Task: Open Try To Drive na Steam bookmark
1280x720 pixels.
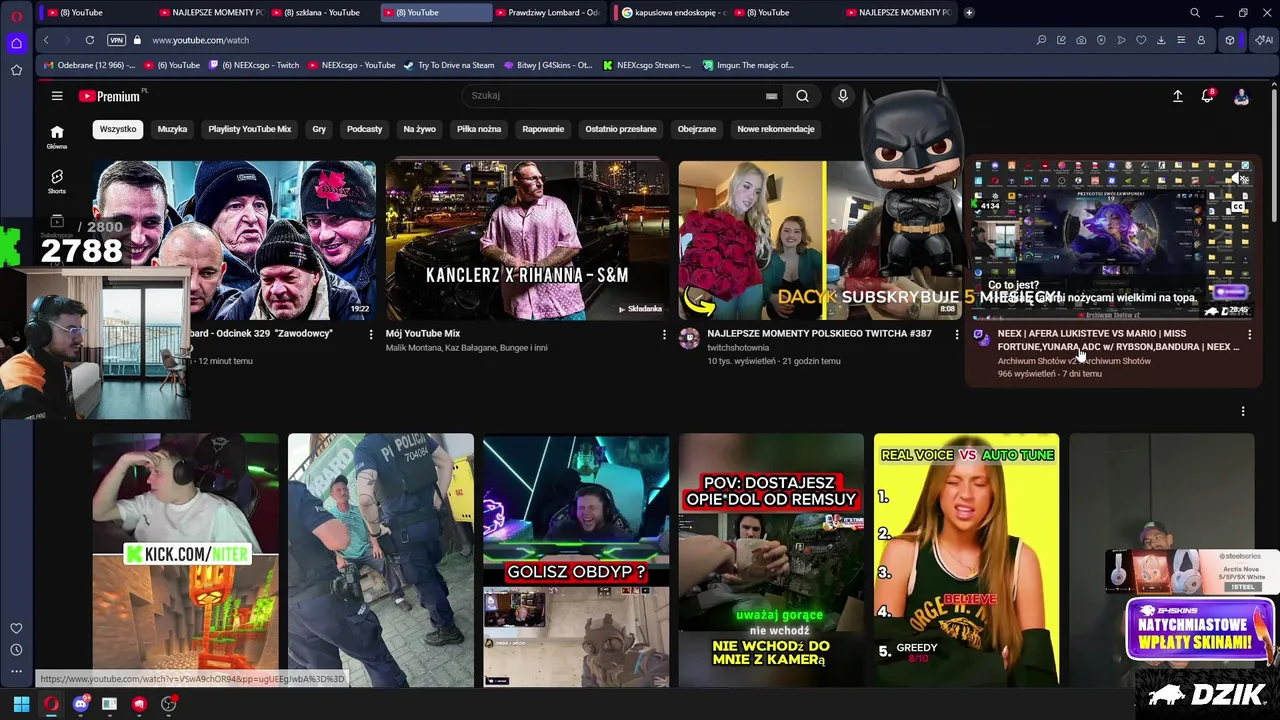Action: point(449,65)
